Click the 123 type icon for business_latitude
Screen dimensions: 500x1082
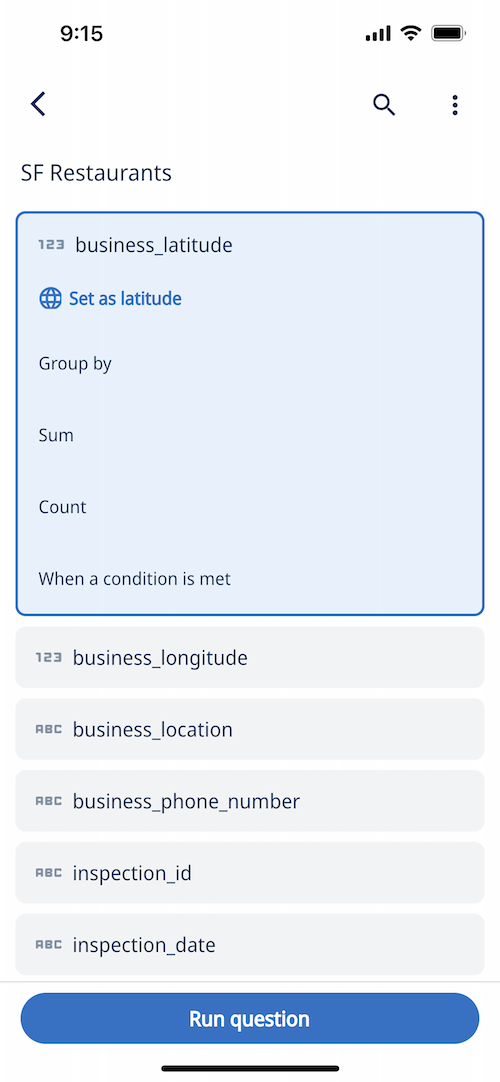(51, 244)
